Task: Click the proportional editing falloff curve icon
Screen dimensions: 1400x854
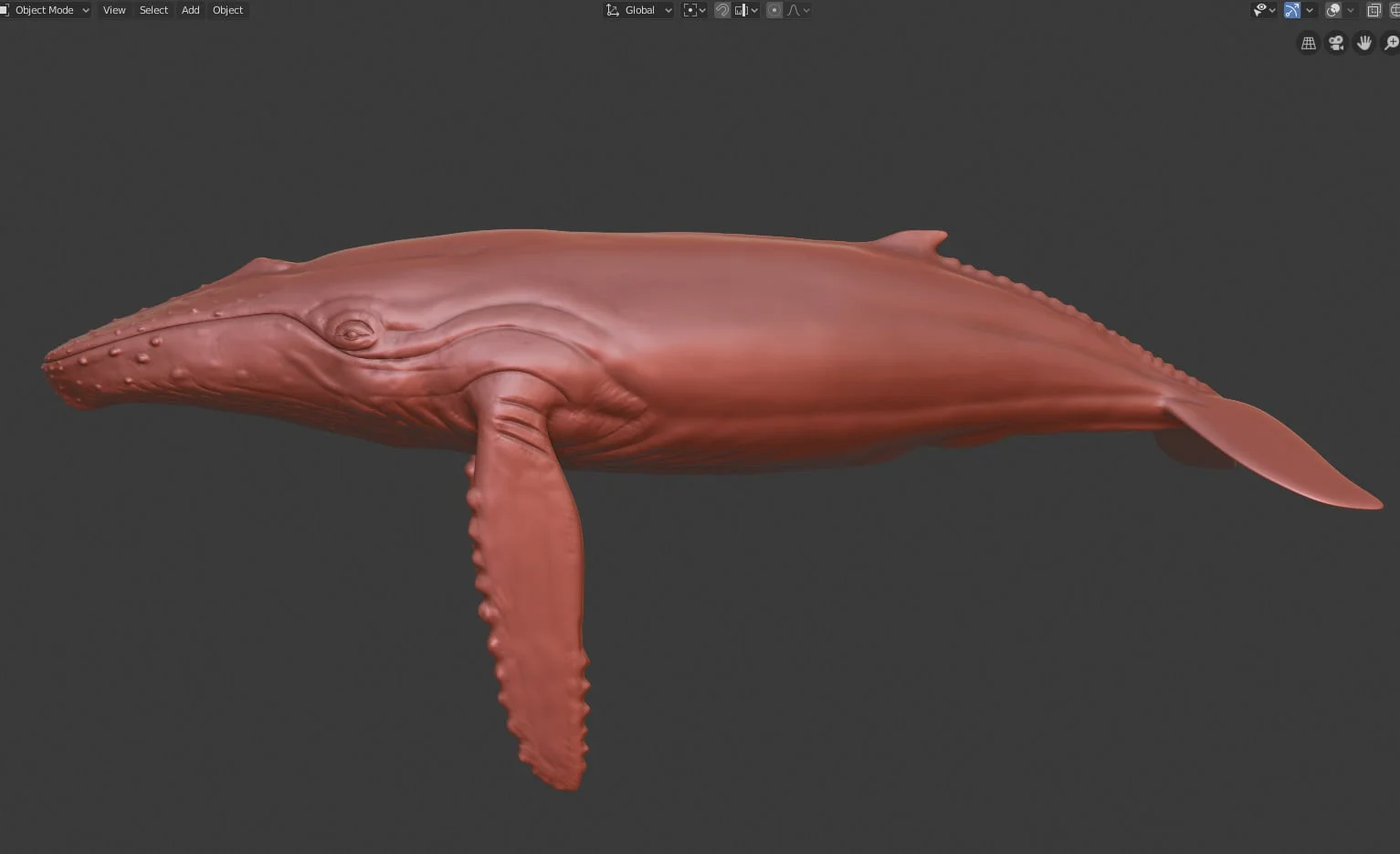Action: [x=794, y=10]
